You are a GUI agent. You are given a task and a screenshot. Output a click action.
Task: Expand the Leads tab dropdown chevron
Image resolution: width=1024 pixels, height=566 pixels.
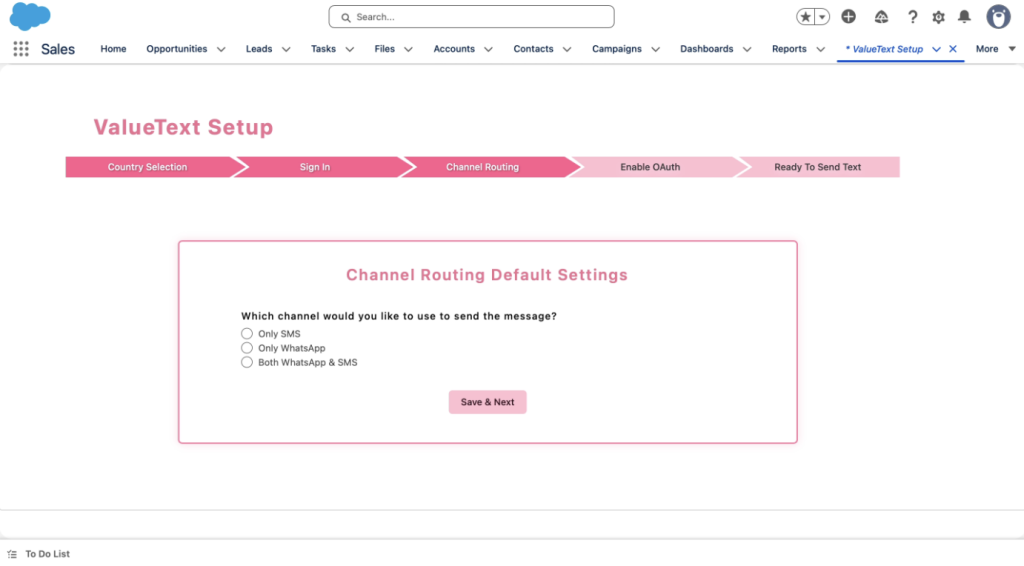(286, 49)
